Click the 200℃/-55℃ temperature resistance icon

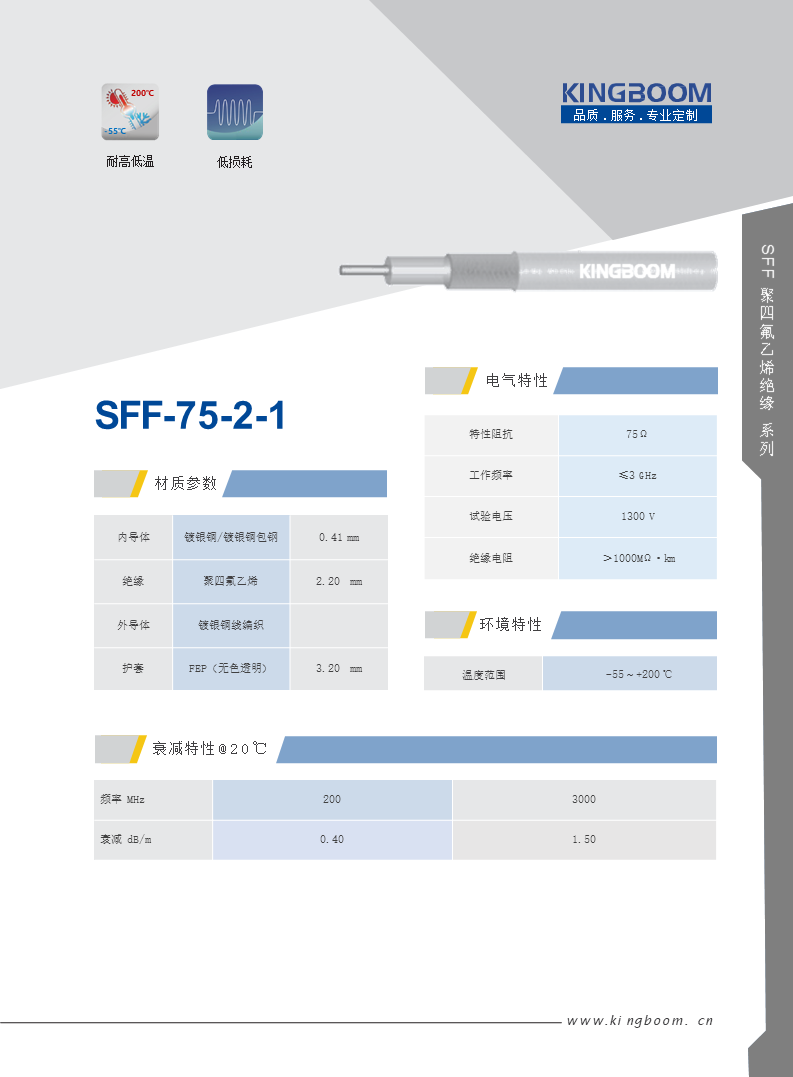click(130, 112)
